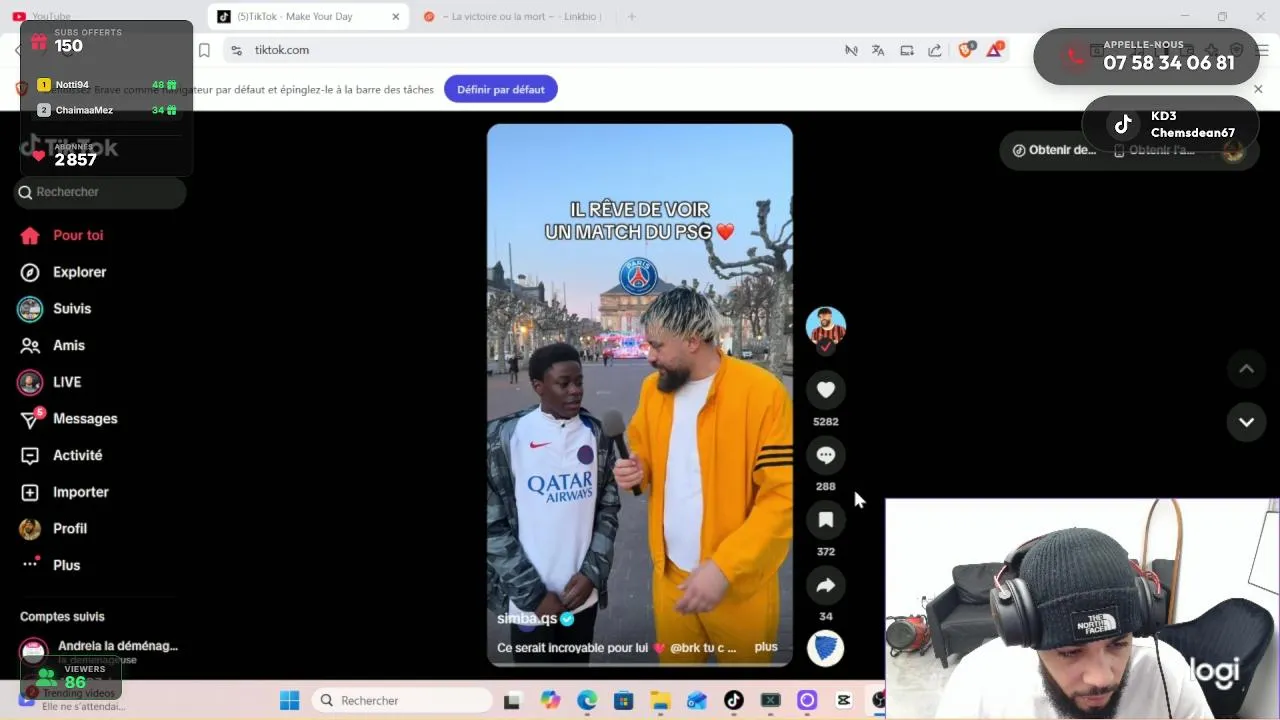Open the Windows Start menu
Screen dimensions: 1280x720
(x=289, y=700)
